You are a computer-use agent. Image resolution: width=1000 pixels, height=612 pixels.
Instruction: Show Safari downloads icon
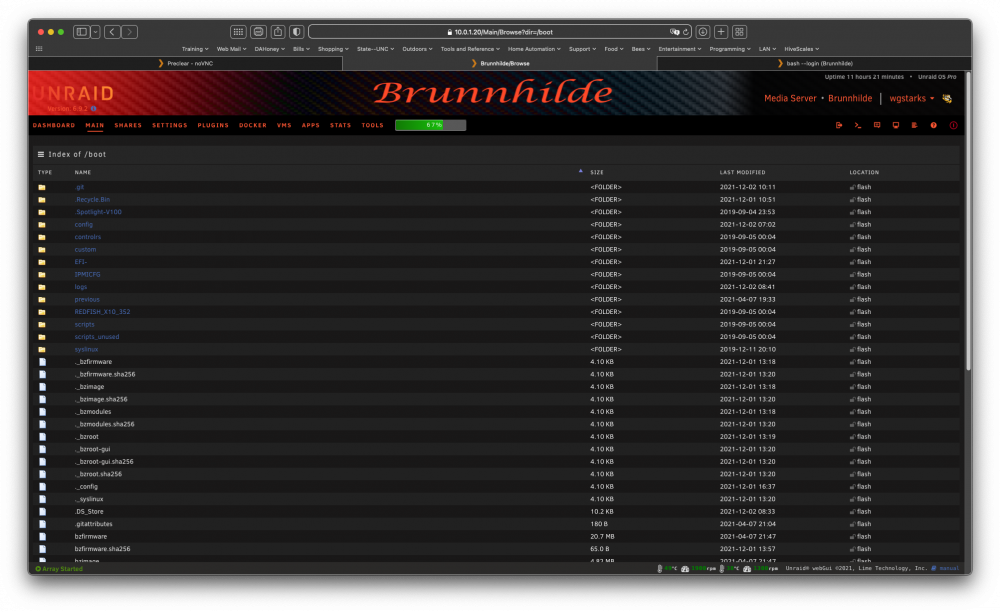pyautogui.click(x=703, y=32)
